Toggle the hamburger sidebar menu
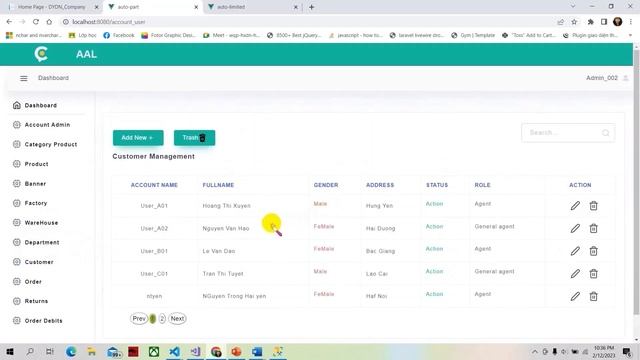The image size is (640, 360). click(24, 78)
